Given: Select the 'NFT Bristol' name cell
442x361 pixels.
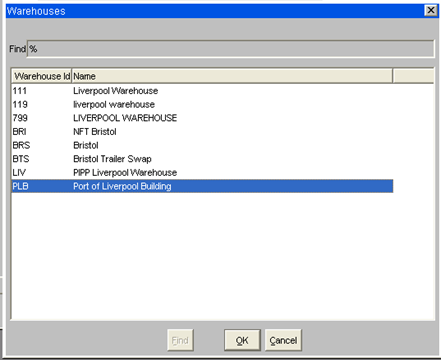Looking at the screenshot, I should click(x=95, y=132).
